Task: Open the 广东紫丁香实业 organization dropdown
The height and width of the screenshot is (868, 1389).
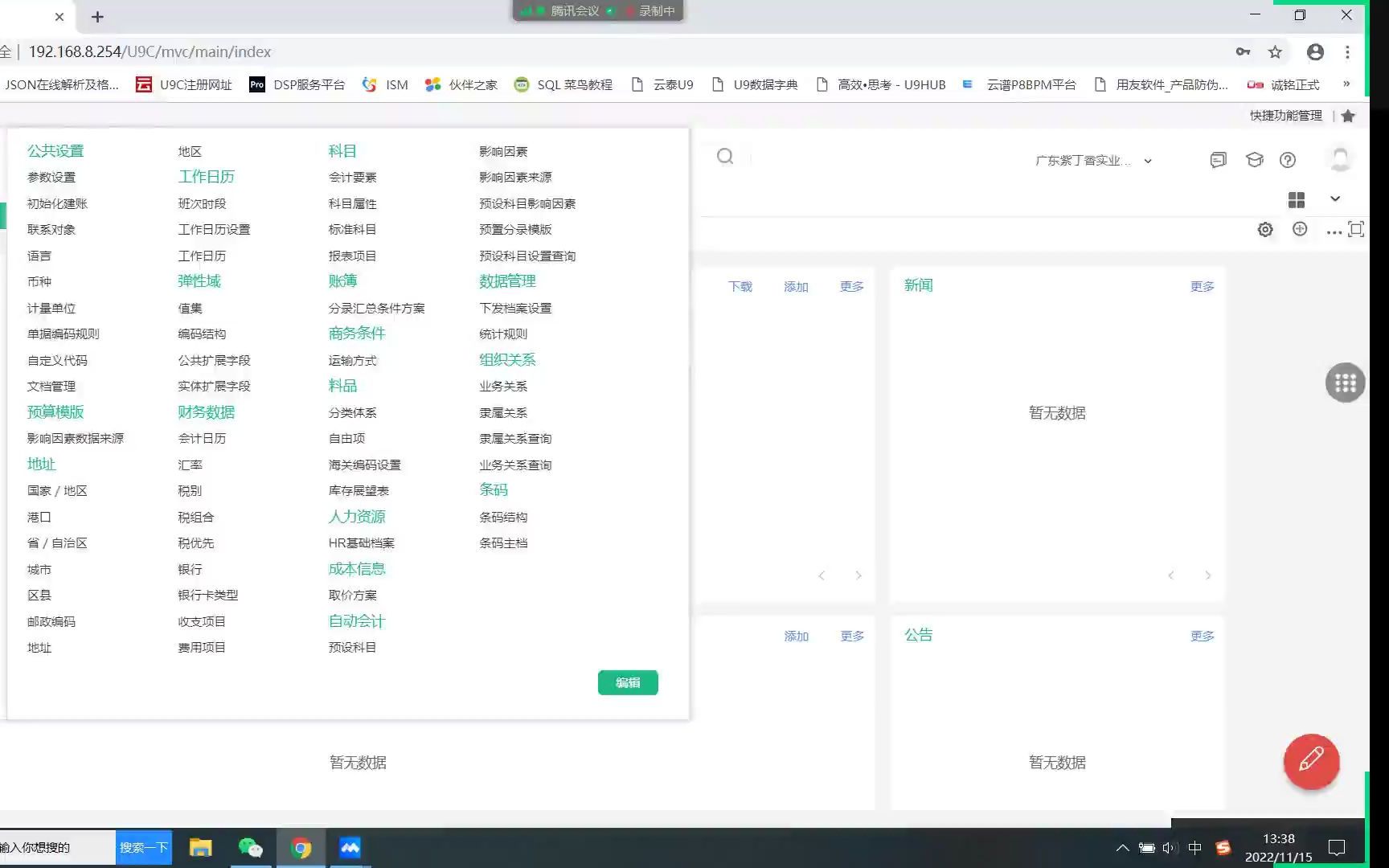Action: 1093,161
